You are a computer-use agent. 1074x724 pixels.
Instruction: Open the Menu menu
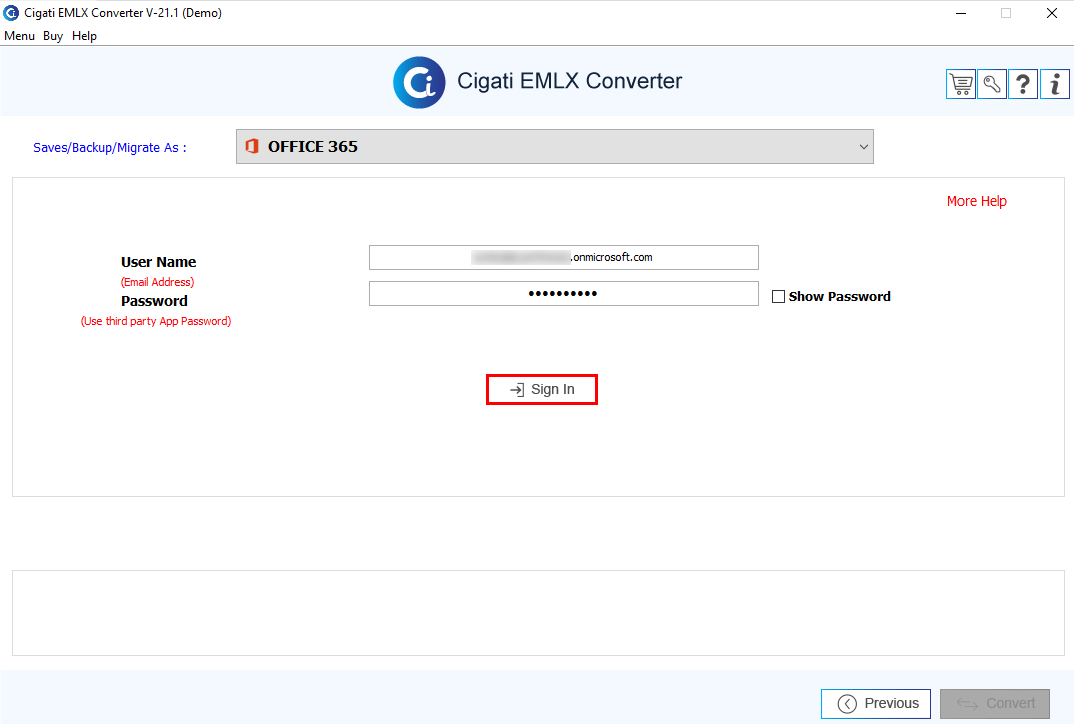19,36
